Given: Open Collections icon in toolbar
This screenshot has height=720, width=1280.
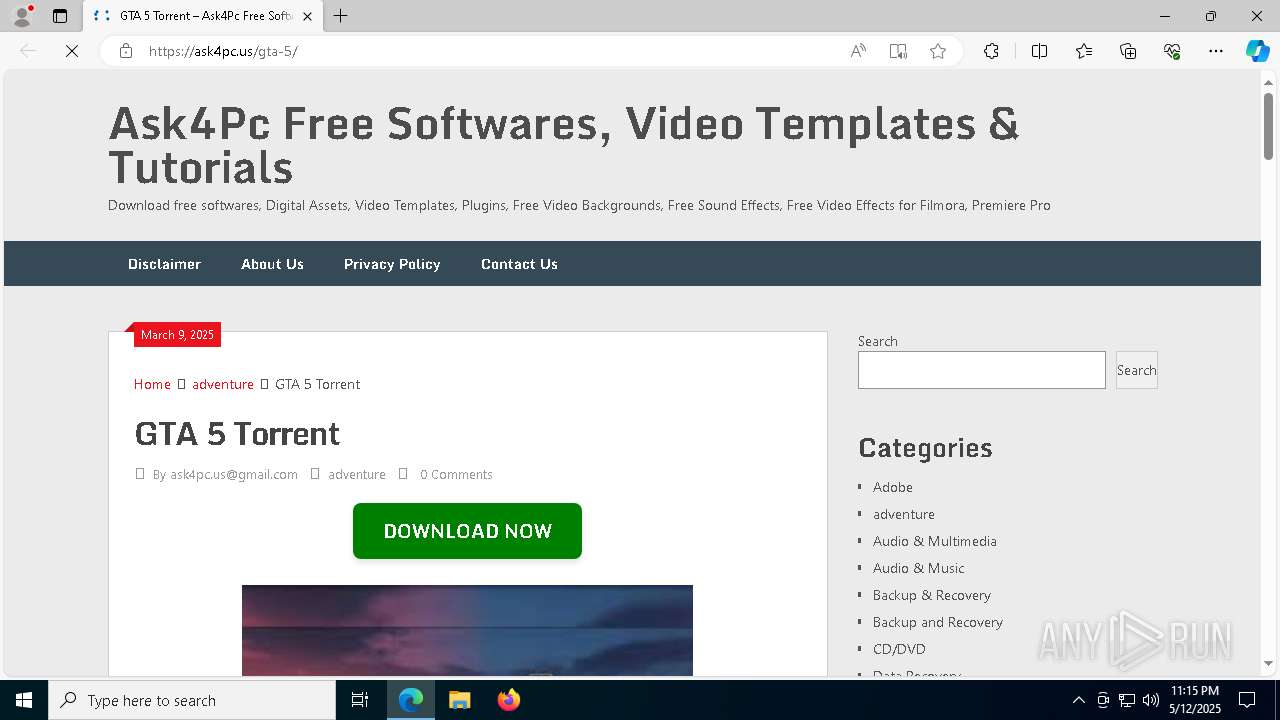Looking at the screenshot, I should pyautogui.click(x=1128, y=51).
